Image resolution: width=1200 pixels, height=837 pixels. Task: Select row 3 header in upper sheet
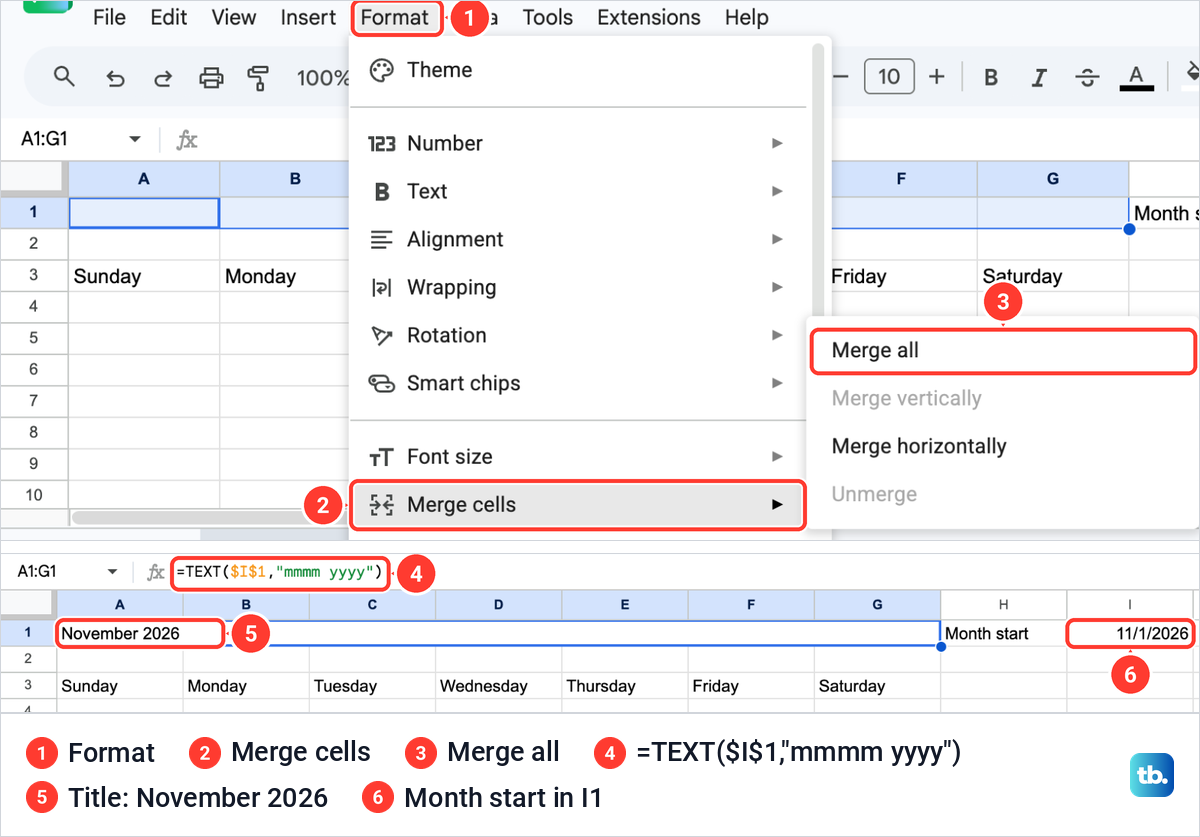(x=34, y=276)
